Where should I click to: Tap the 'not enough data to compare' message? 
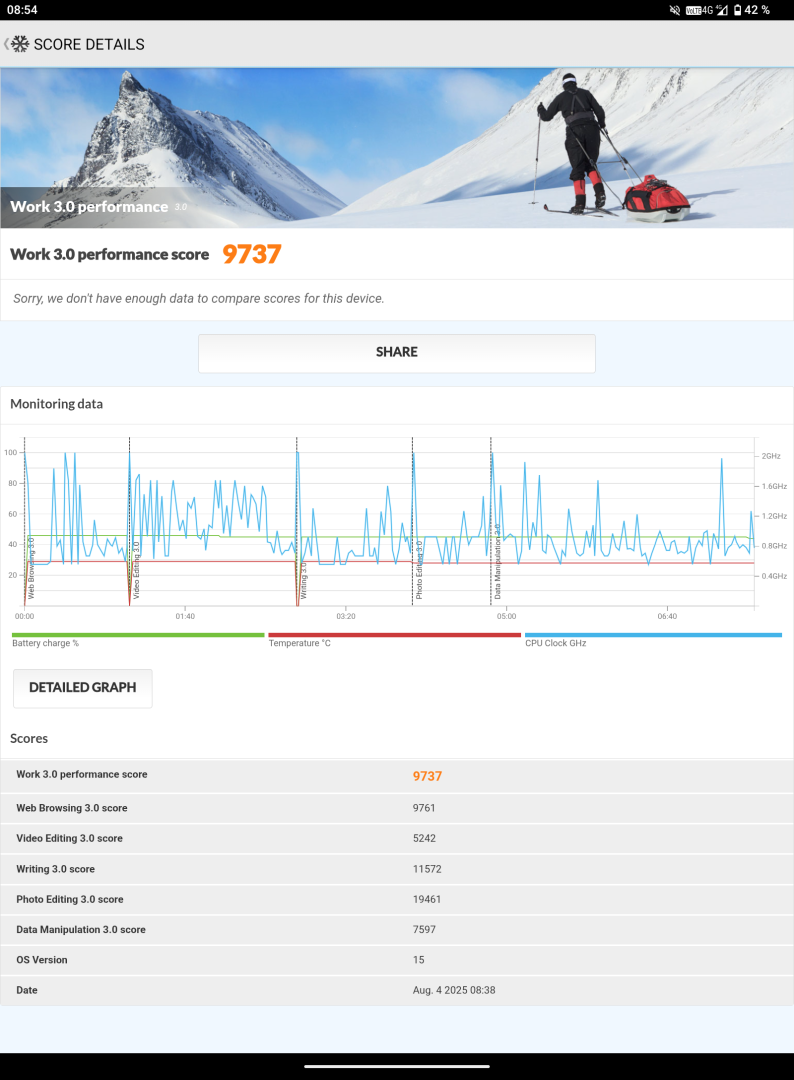[x=198, y=298]
